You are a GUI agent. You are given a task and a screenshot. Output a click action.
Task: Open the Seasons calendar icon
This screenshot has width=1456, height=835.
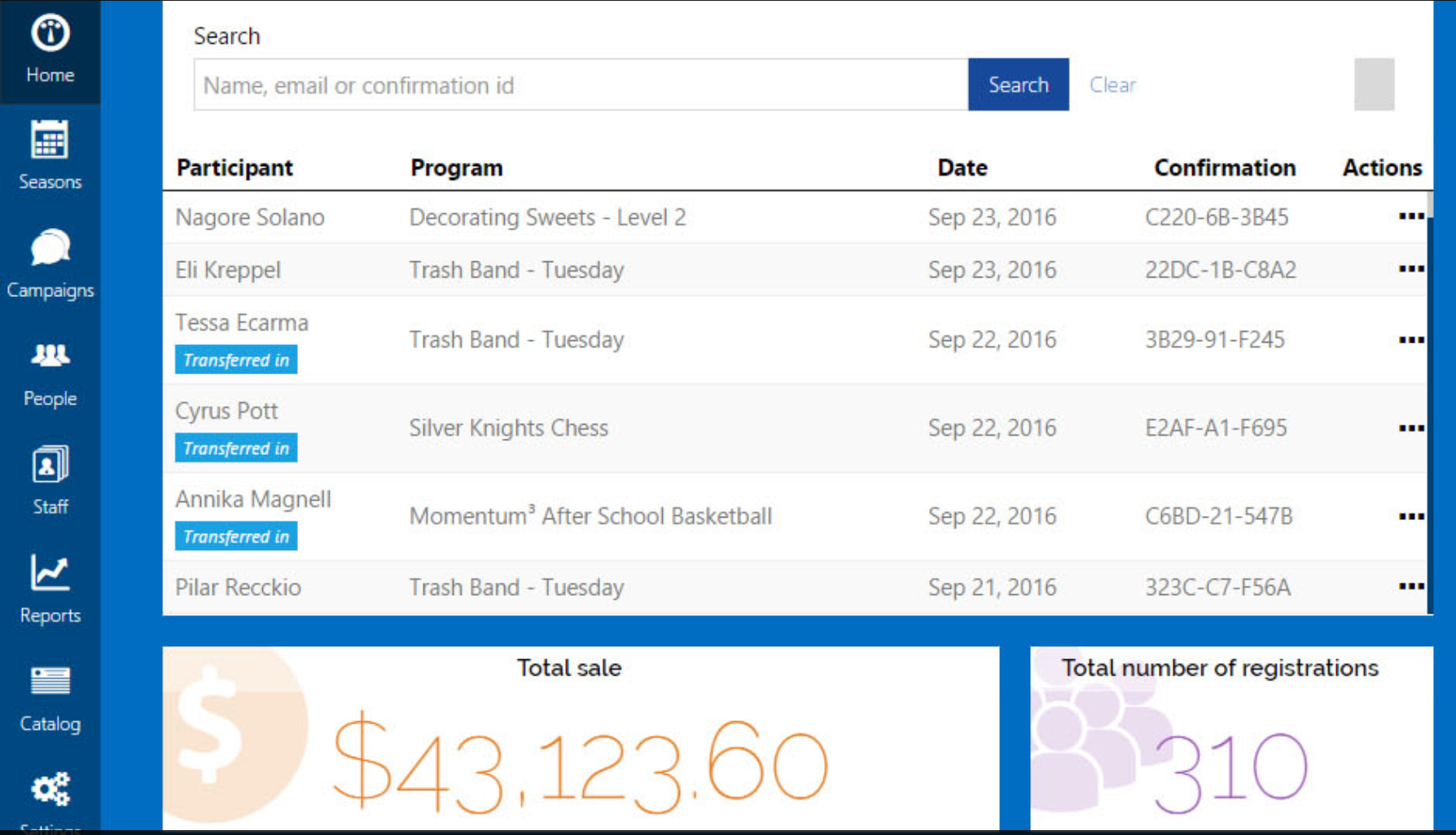point(50,141)
